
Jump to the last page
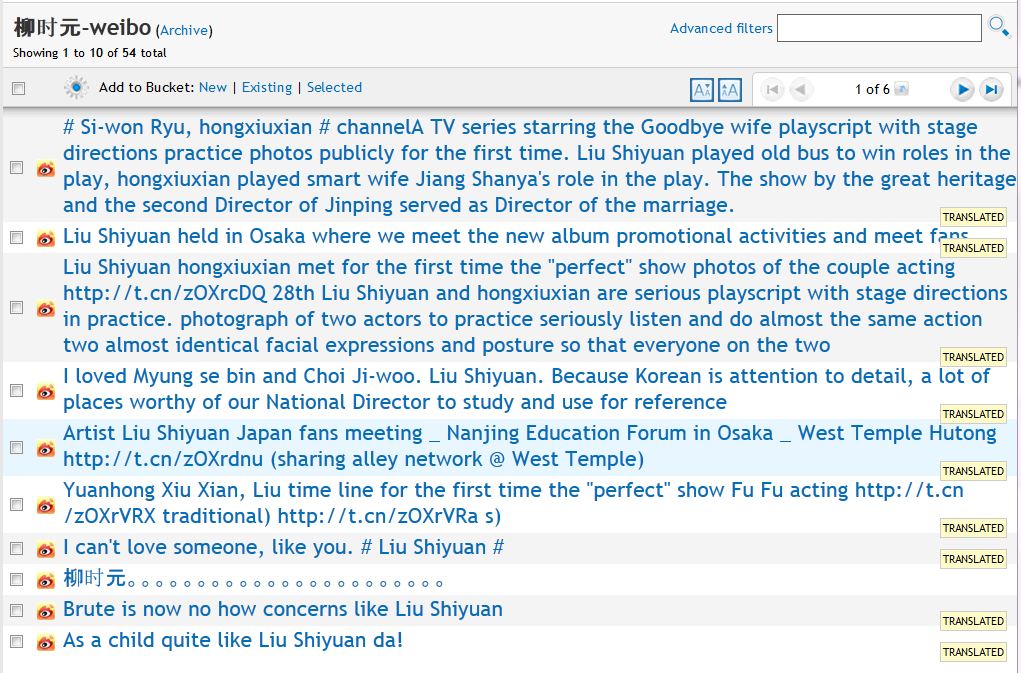(x=991, y=89)
